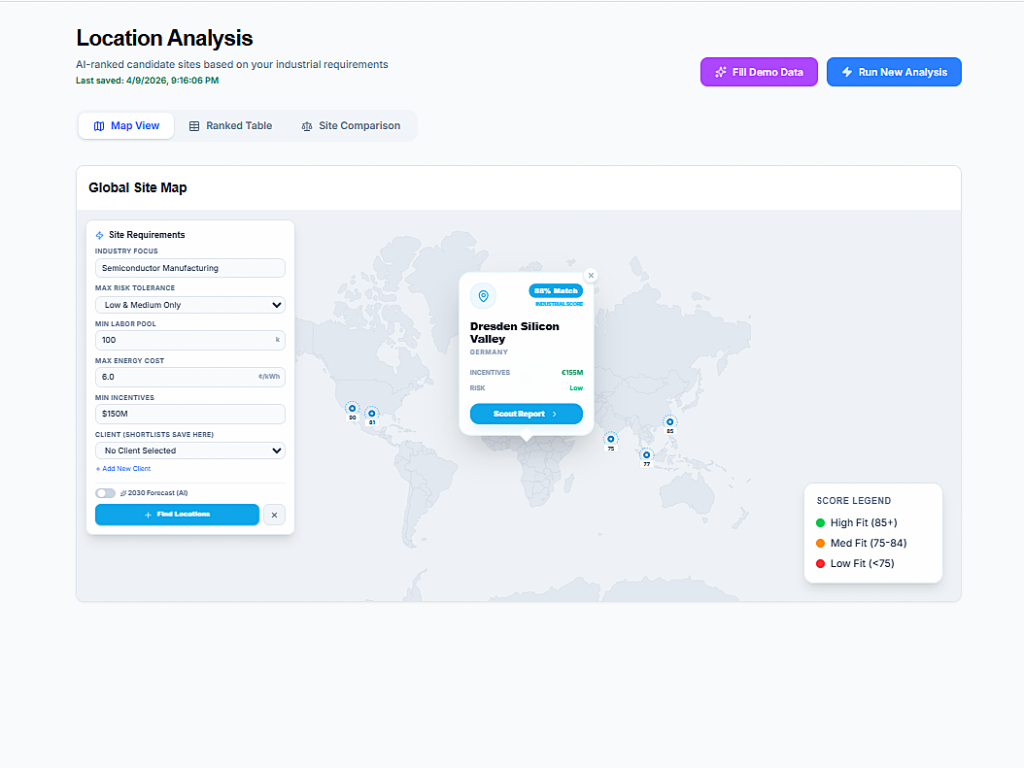The width and height of the screenshot is (1024, 768).
Task: Open the Scout Report for Dresden
Action: tap(526, 414)
